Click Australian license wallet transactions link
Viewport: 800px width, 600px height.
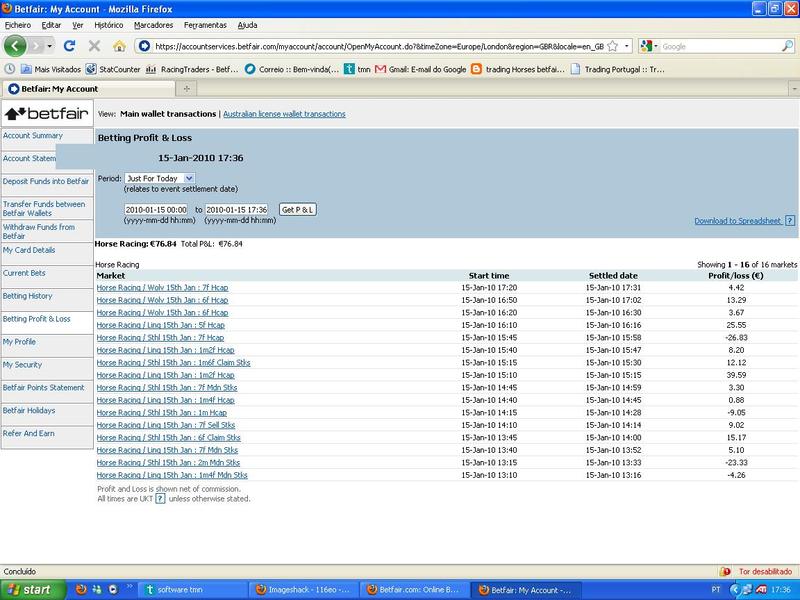click(x=284, y=114)
